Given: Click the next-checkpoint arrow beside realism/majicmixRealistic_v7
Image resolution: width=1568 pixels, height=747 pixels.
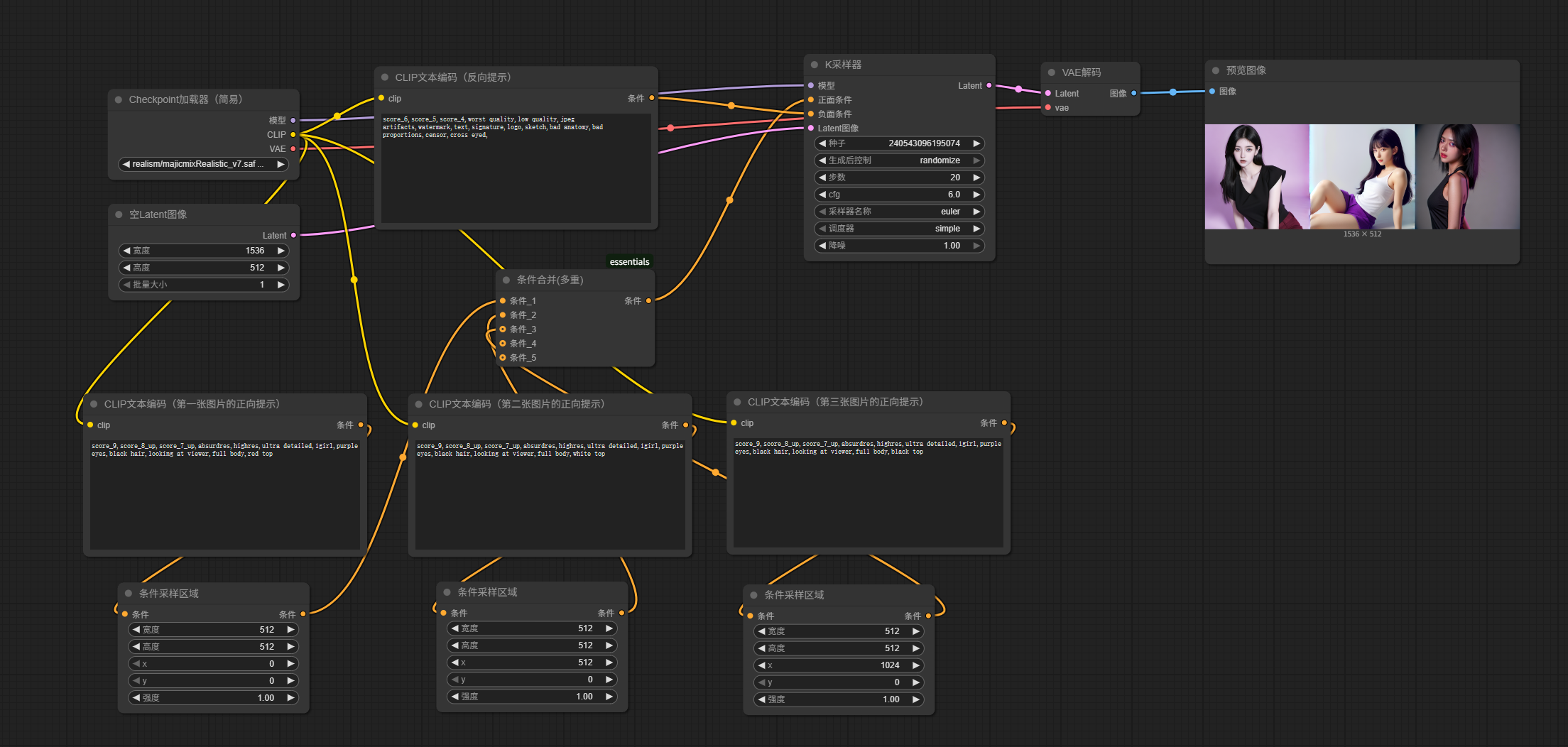Looking at the screenshot, I should (x=281, y=164).
